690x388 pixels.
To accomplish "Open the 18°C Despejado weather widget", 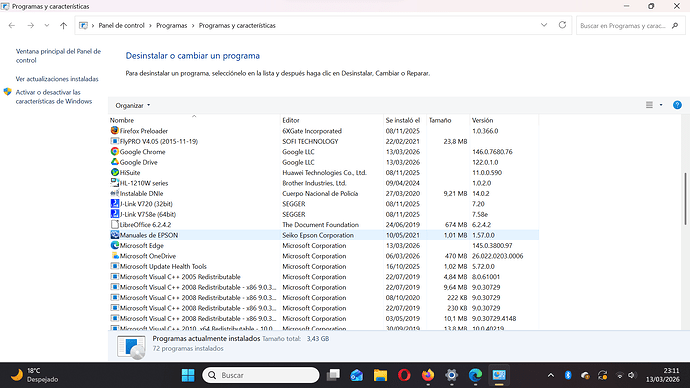I will (34, 375).
